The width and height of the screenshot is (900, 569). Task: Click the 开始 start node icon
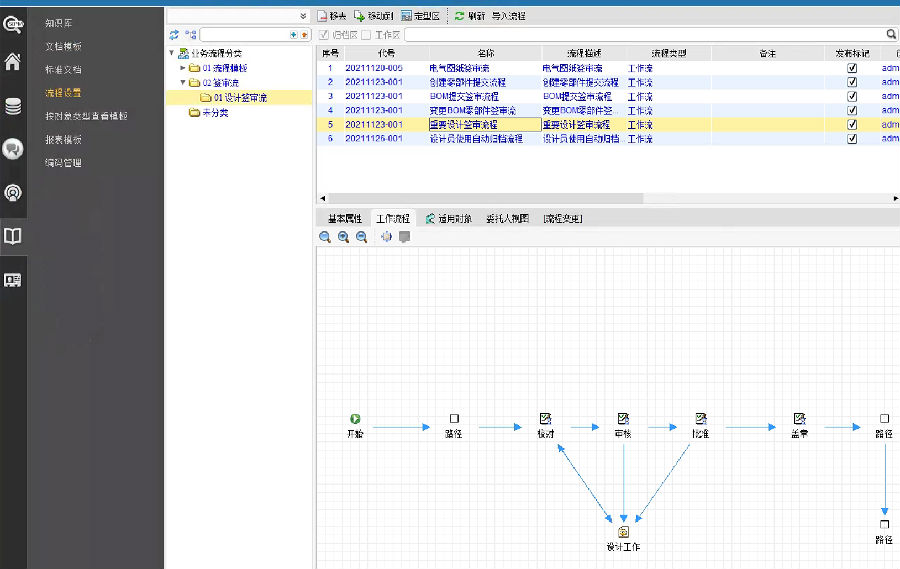(x=355, y=419)
